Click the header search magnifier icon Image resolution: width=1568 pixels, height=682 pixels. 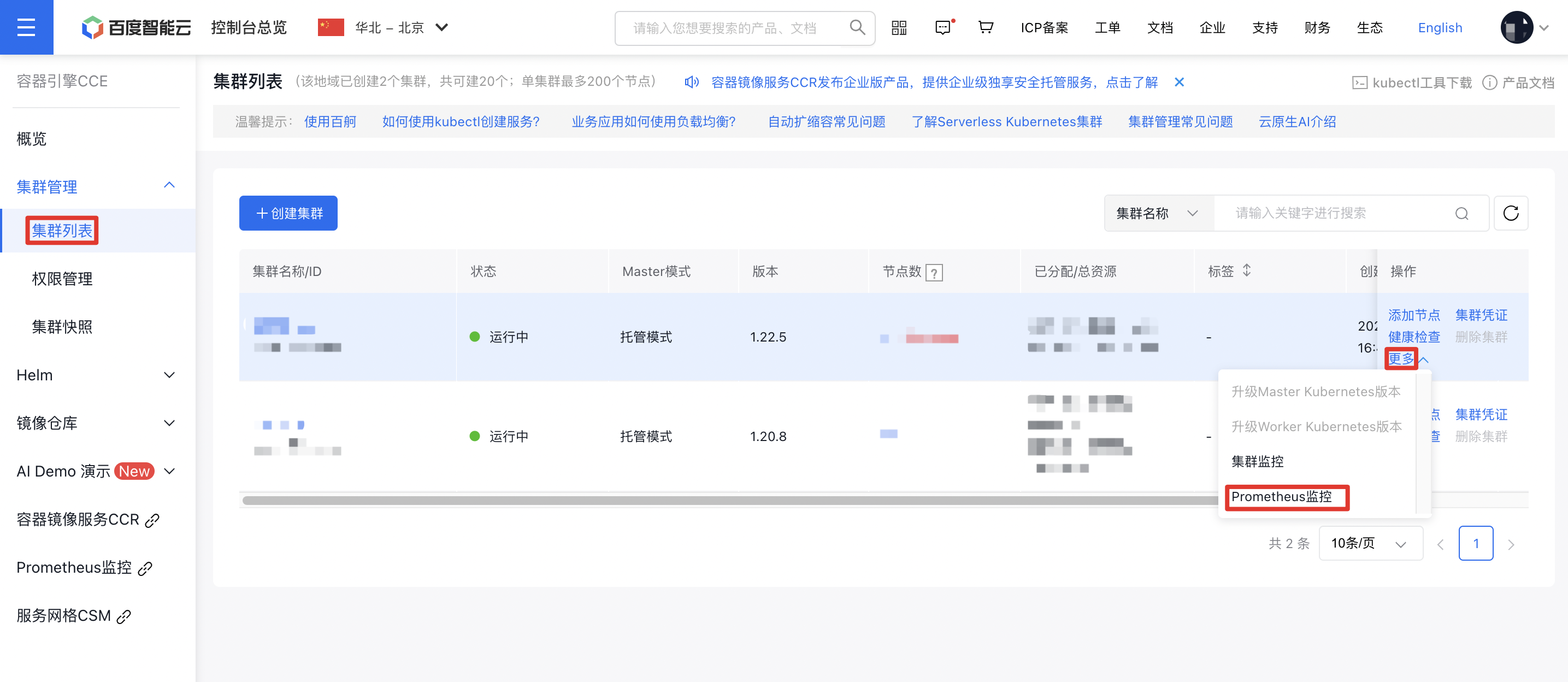857,27
